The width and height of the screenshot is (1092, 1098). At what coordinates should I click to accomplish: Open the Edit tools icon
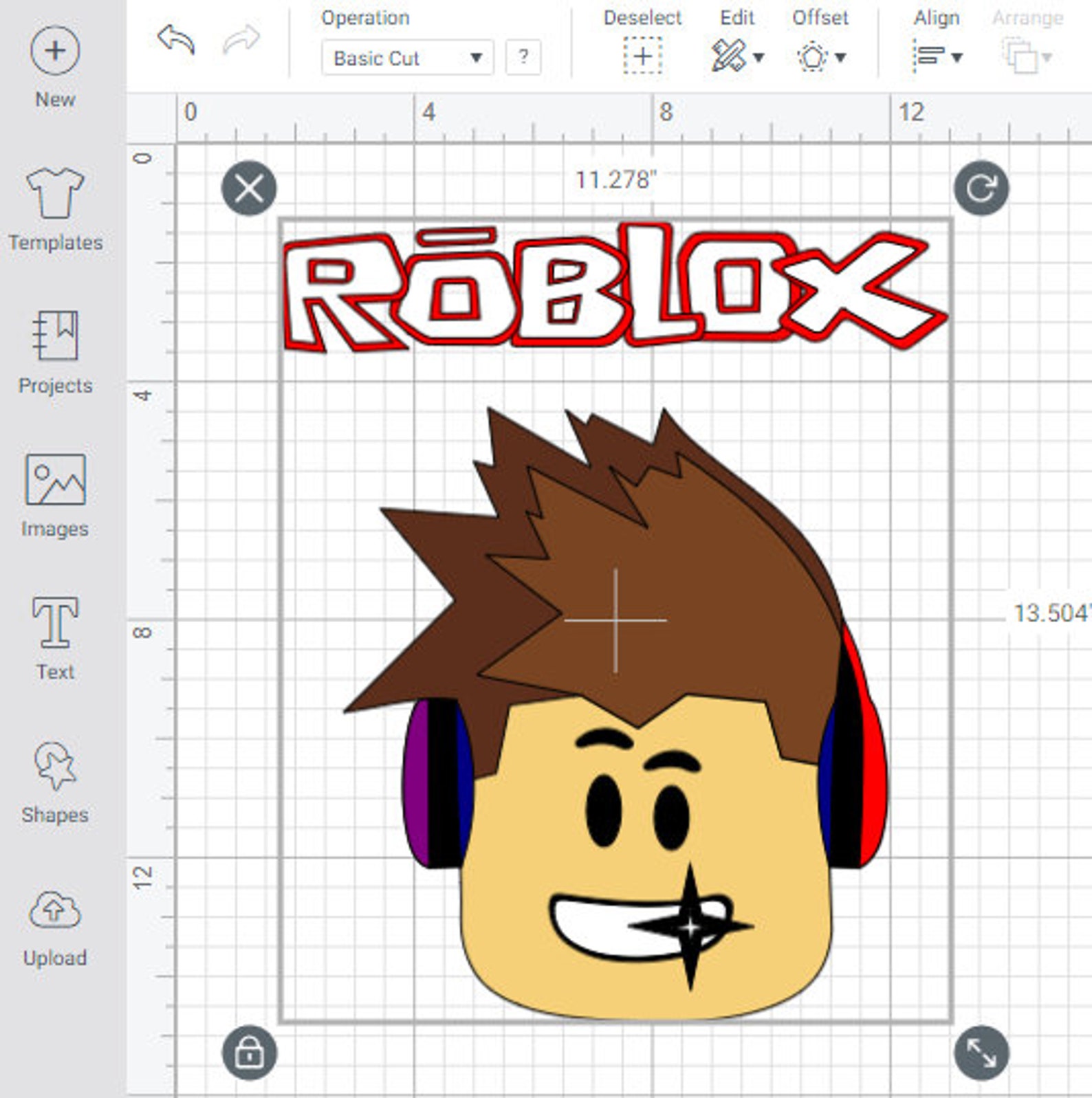tap(728, 56)
